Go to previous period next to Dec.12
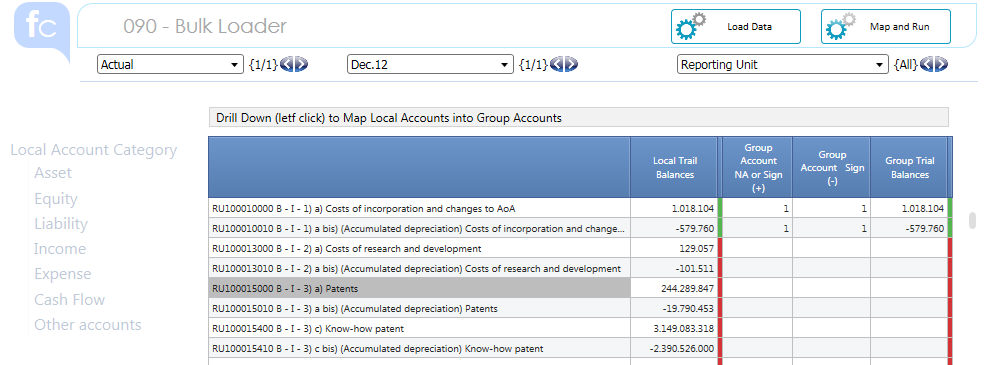 (557, 64)
